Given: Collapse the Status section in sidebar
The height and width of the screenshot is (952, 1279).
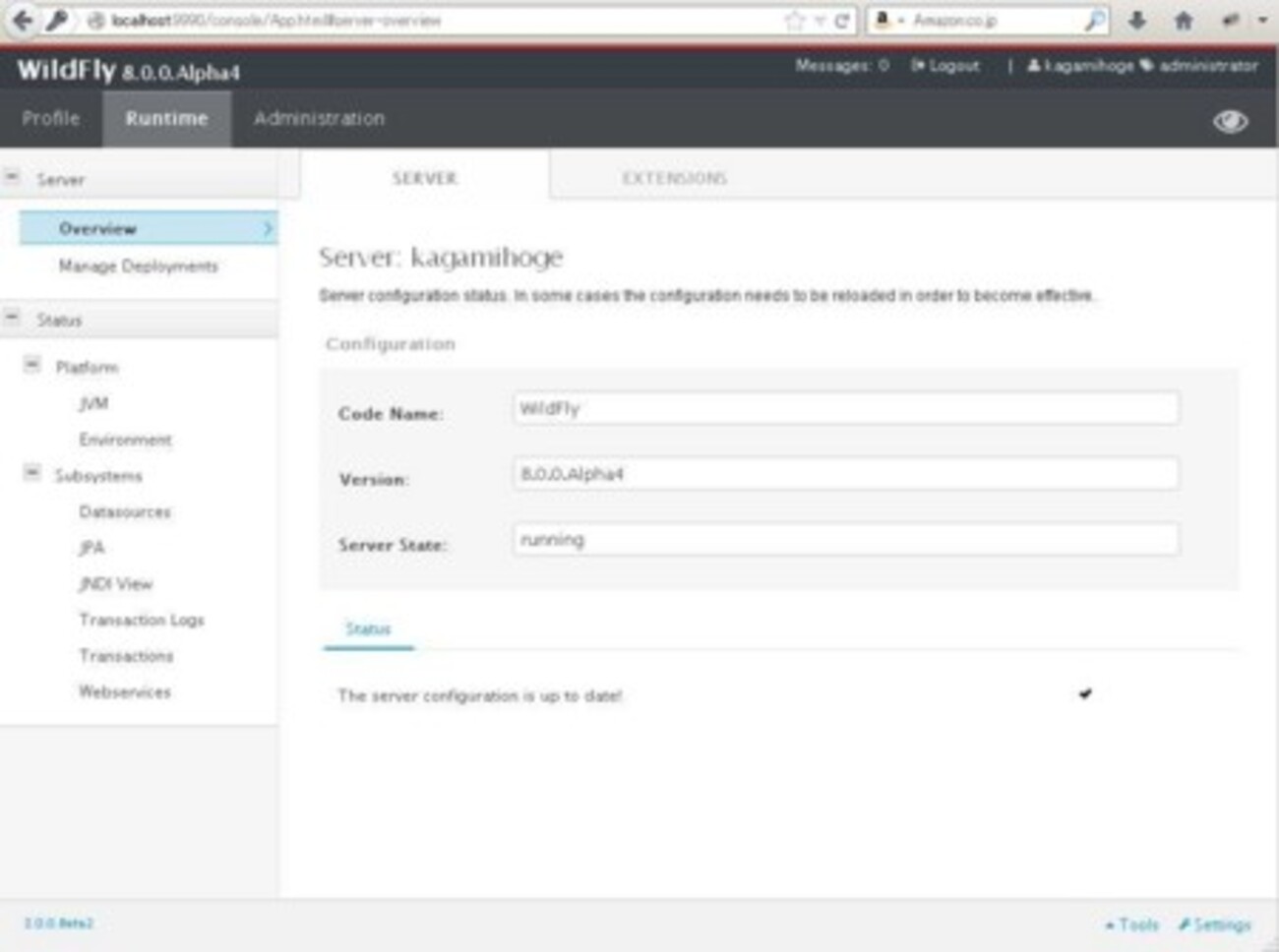Looking at the screenshot, I should pyautogui.click(x=13, y=318).
